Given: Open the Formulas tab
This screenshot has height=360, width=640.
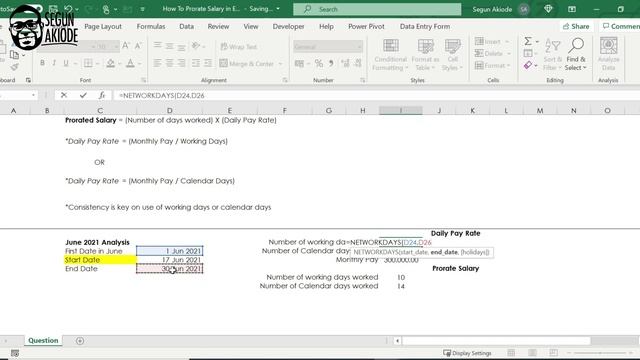Looking at the screenshot, I should [x=151, y=26].
